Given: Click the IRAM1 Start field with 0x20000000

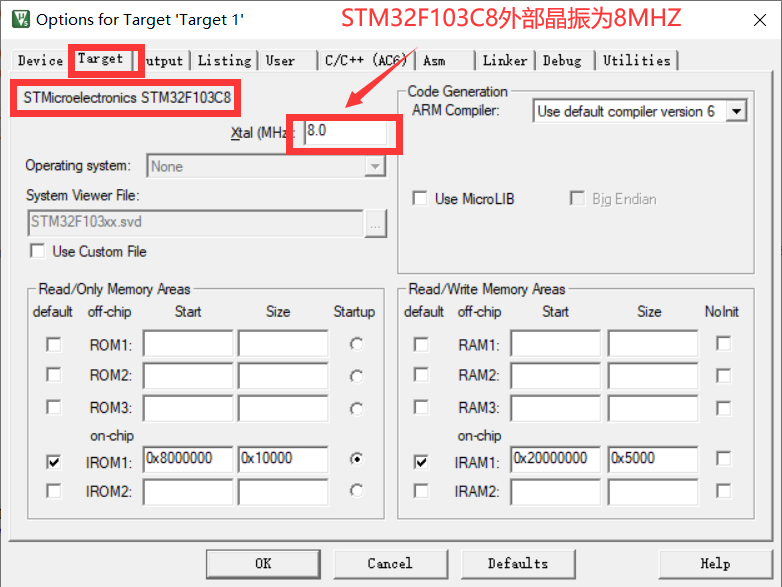Looking at the screenshot, I should [556, 459].
